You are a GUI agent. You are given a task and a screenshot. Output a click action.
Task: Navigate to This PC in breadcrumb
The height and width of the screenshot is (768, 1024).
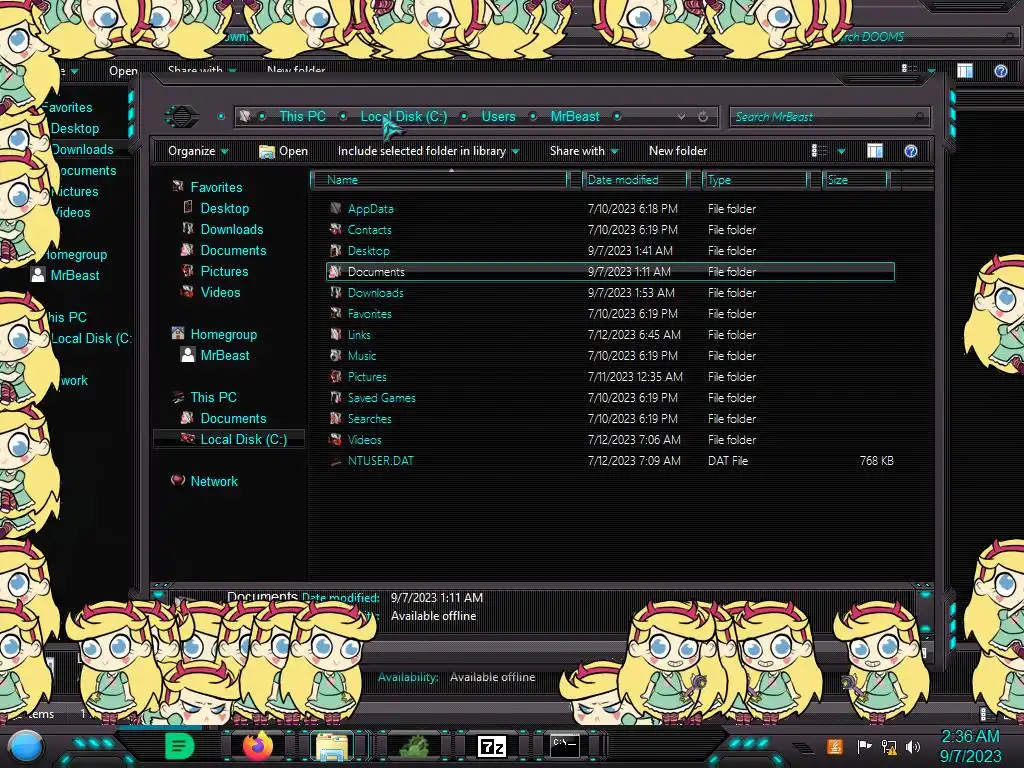click(302, 116)
